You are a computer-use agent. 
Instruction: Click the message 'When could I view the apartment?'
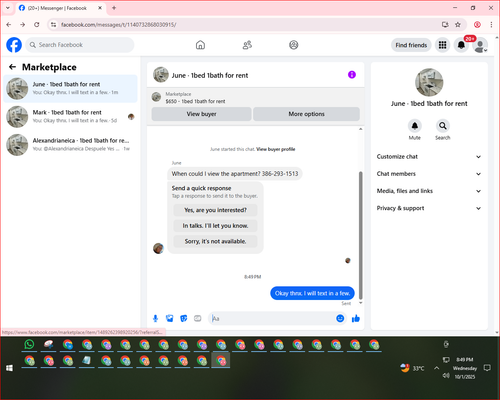point(235,174)
